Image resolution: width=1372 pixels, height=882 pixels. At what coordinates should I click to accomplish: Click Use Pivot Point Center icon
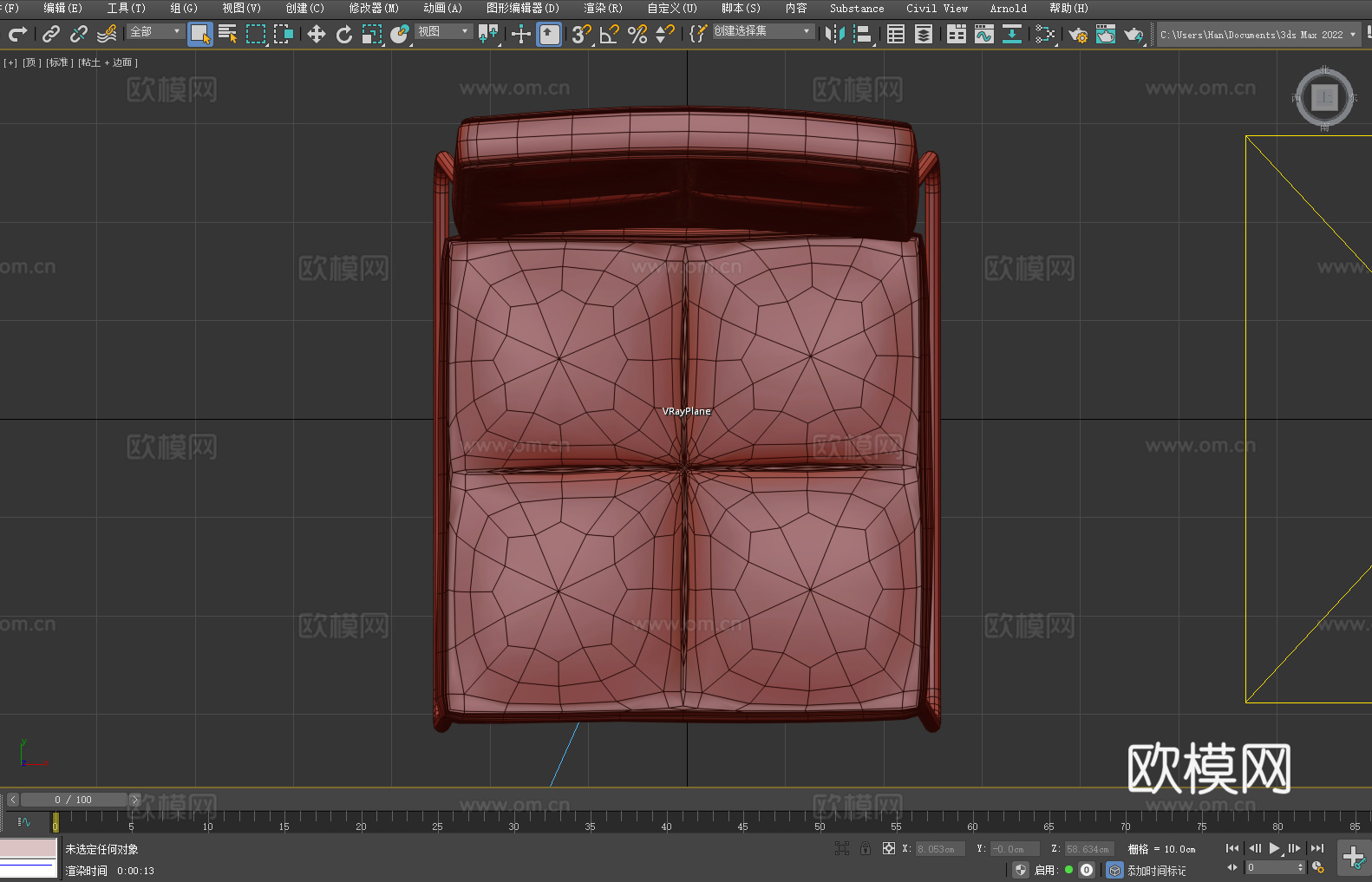[x=488, y=34]
